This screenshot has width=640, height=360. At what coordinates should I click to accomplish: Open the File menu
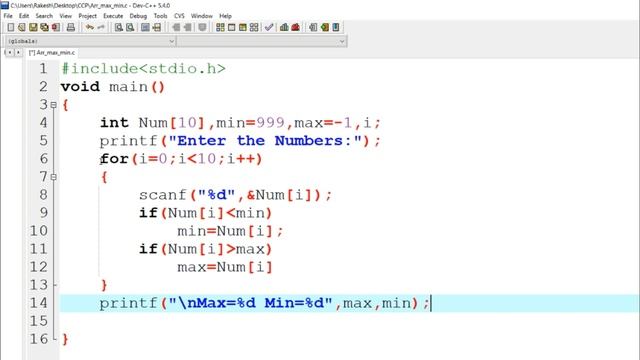(x=8, y=16)
